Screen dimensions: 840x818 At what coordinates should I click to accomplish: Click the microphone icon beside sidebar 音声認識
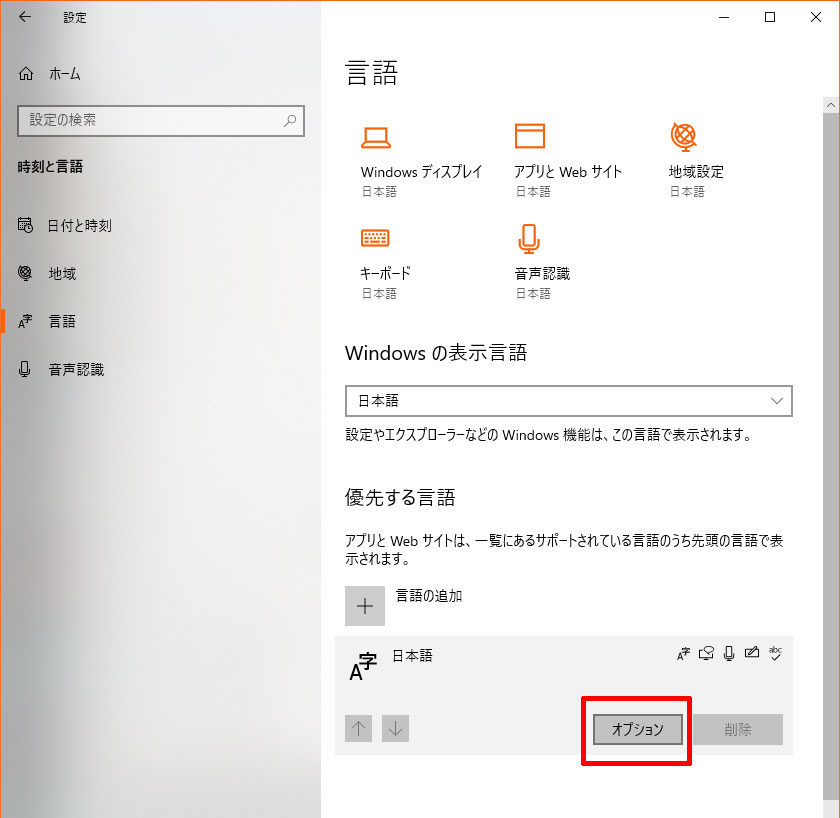pos(25,369)
